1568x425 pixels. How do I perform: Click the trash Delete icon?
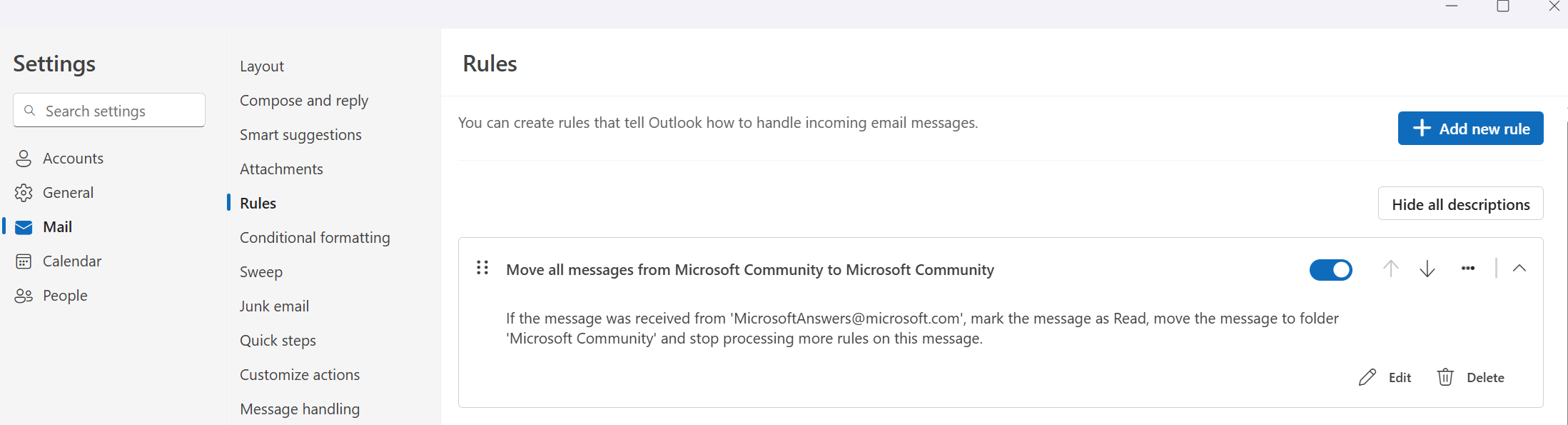click(x=1445, y=377)
